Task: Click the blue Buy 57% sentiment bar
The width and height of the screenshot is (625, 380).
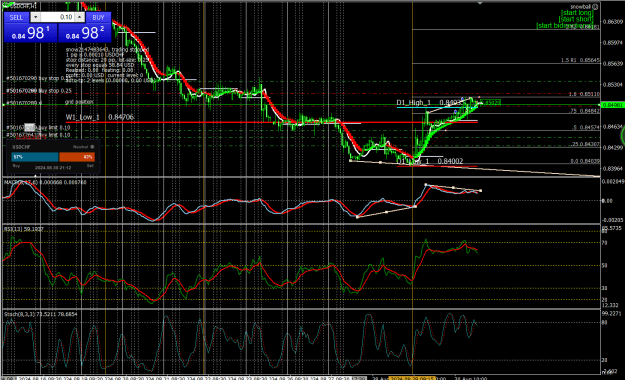Action: pyautogui.click(x=35, y=157)
